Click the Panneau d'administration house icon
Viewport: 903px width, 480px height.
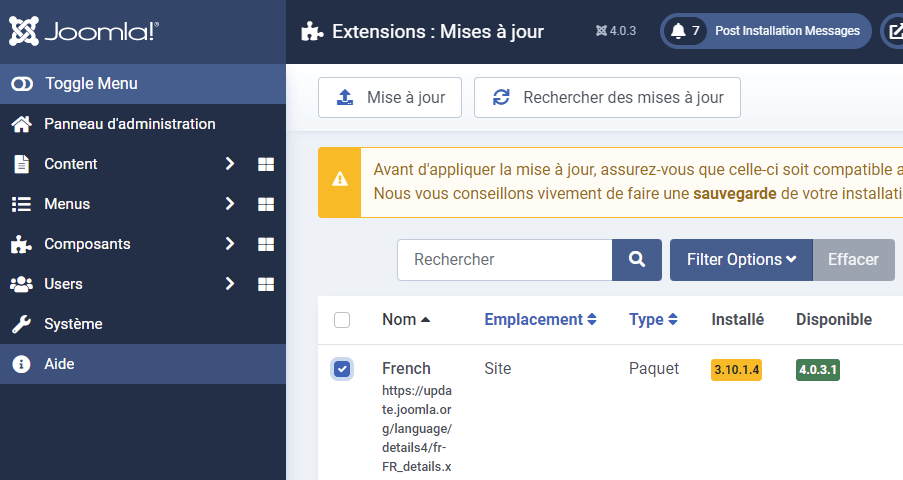point(21,124)
